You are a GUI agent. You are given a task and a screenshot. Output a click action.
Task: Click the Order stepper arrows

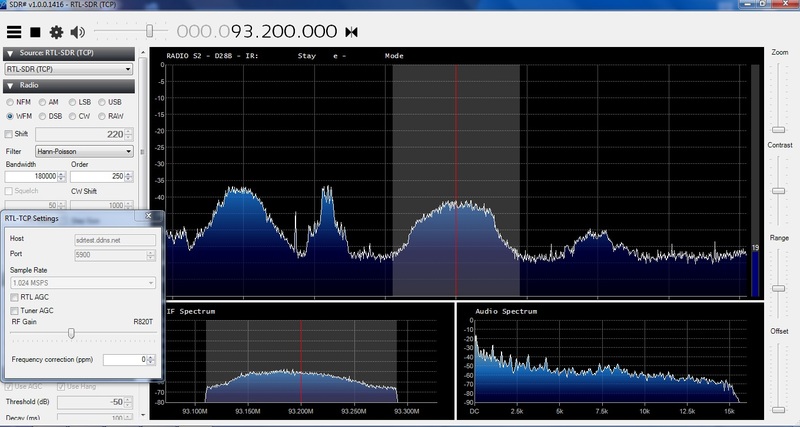pyautogui.click(x=129, y=177)
